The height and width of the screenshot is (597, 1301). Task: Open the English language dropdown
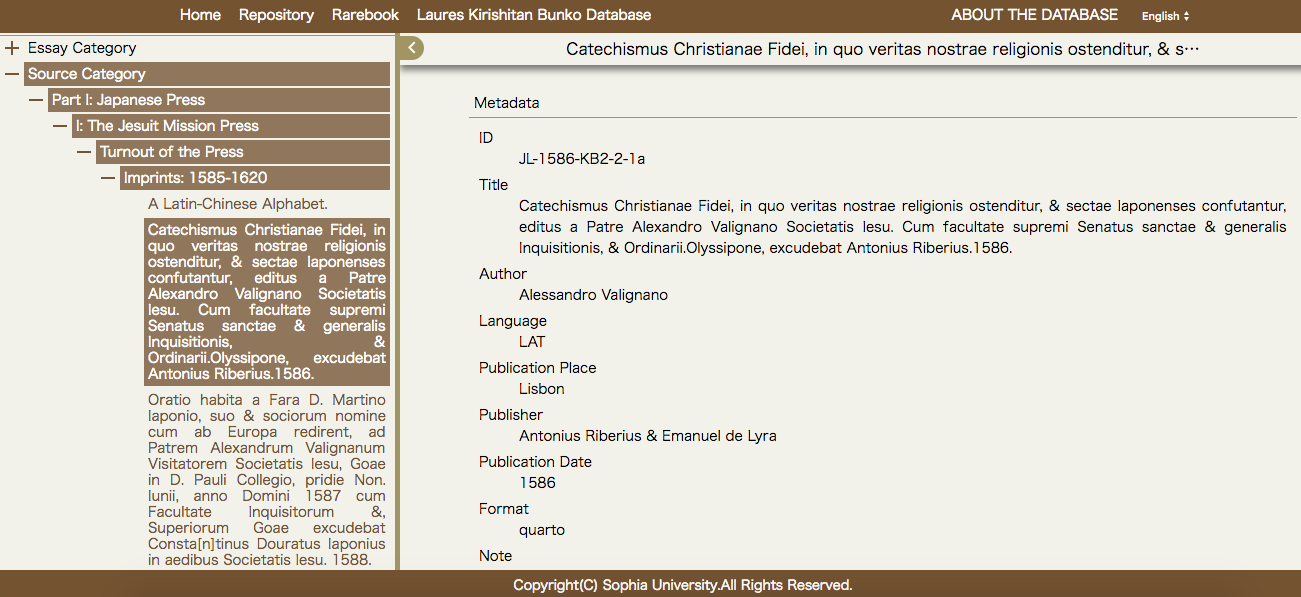1166,16
